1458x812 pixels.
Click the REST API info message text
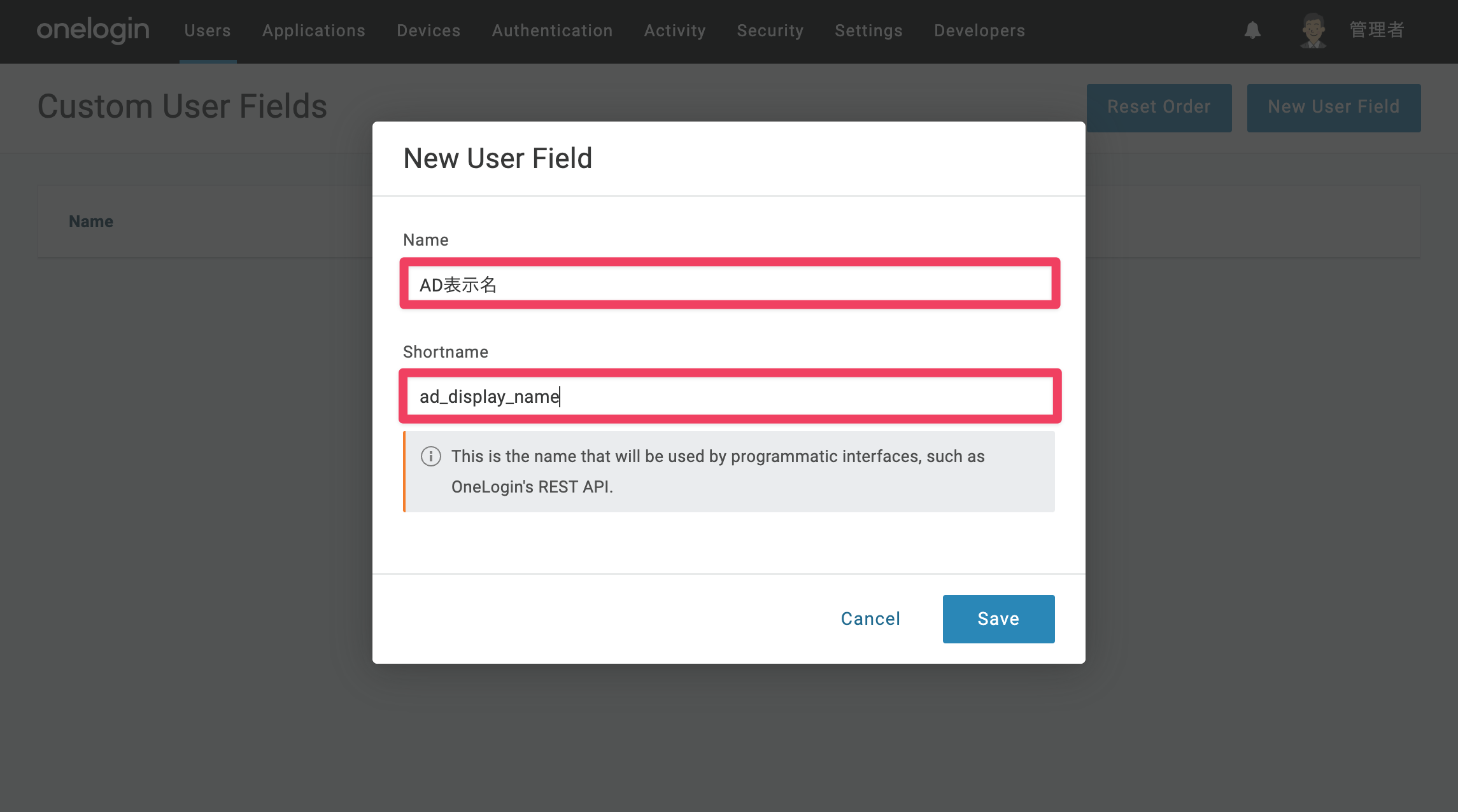pyautogui.click(x=718, y=472)
